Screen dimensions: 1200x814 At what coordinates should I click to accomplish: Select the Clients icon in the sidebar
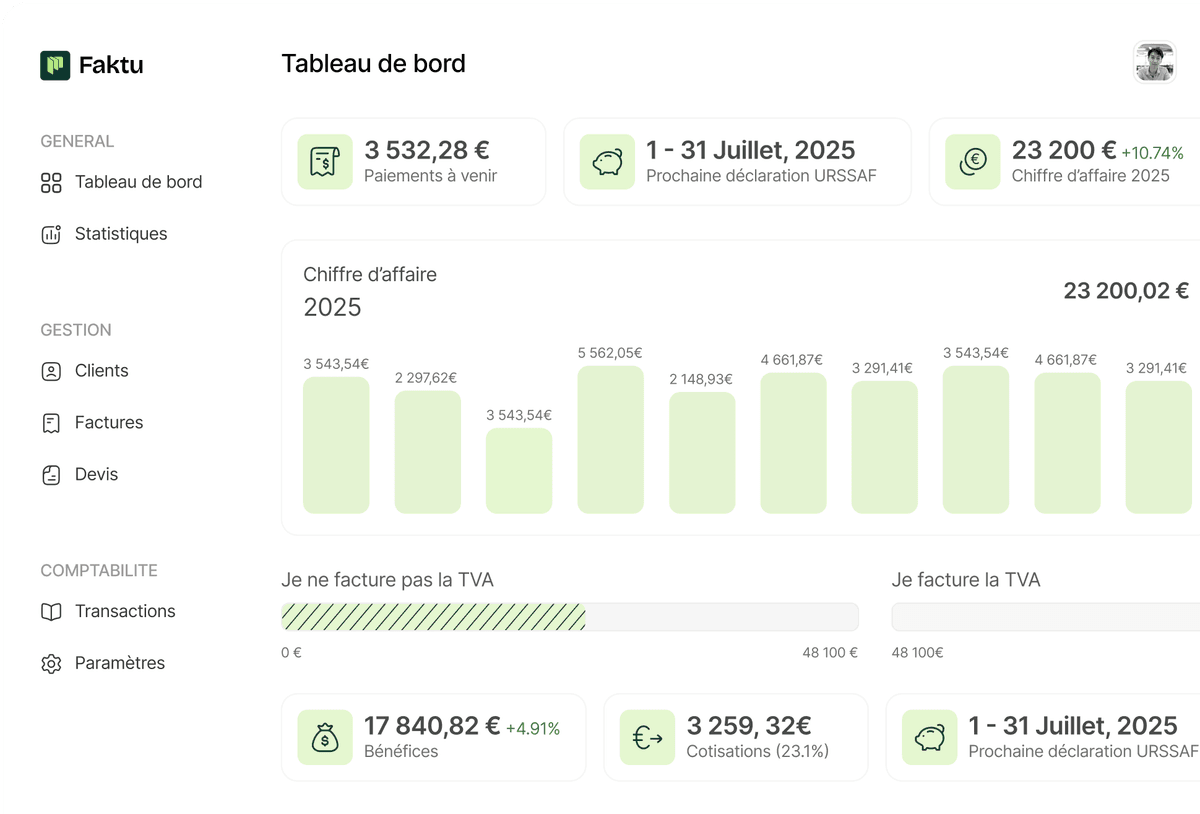[x=51, y=370]
